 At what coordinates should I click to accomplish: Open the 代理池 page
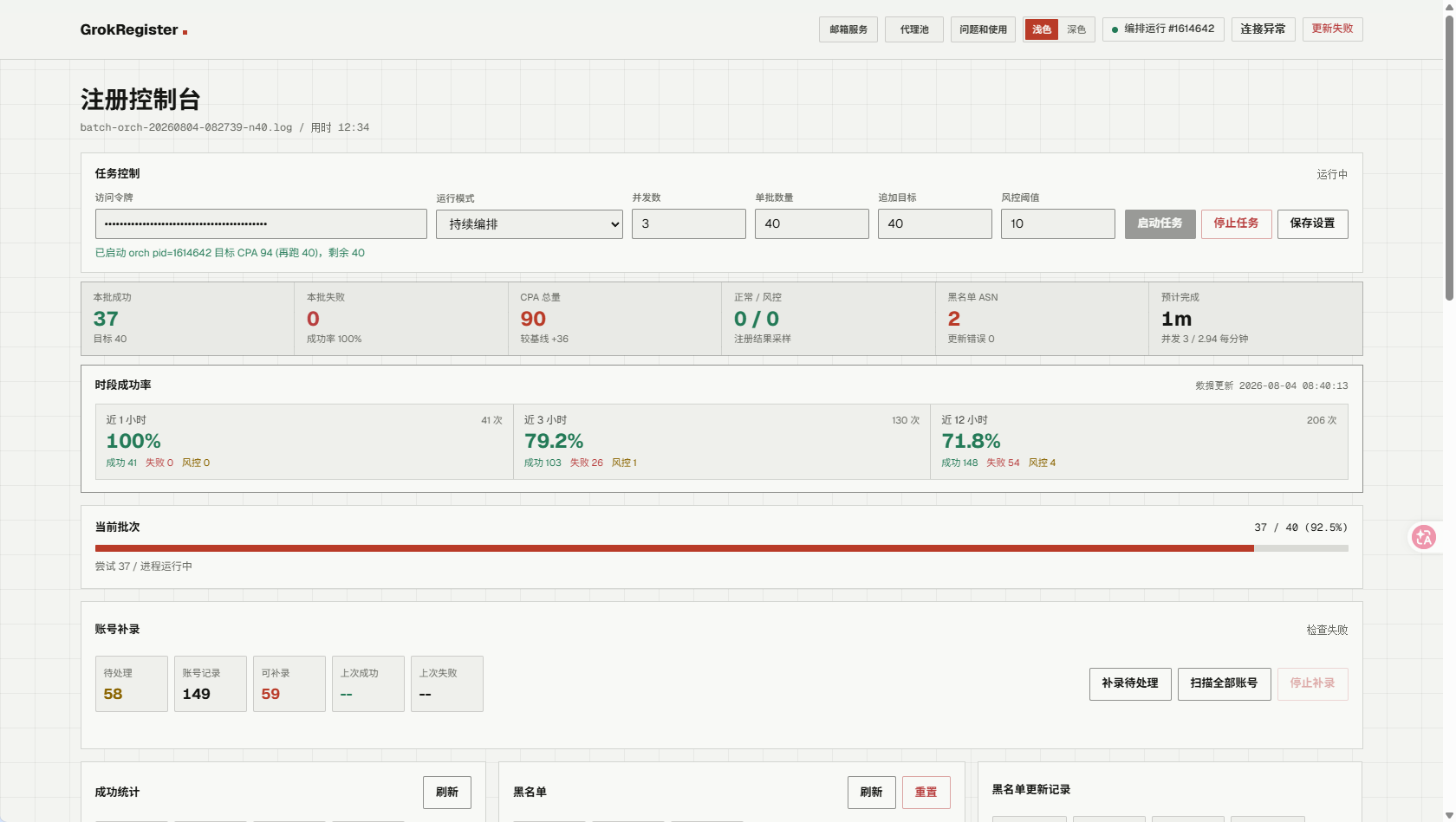tap(914, 29)
